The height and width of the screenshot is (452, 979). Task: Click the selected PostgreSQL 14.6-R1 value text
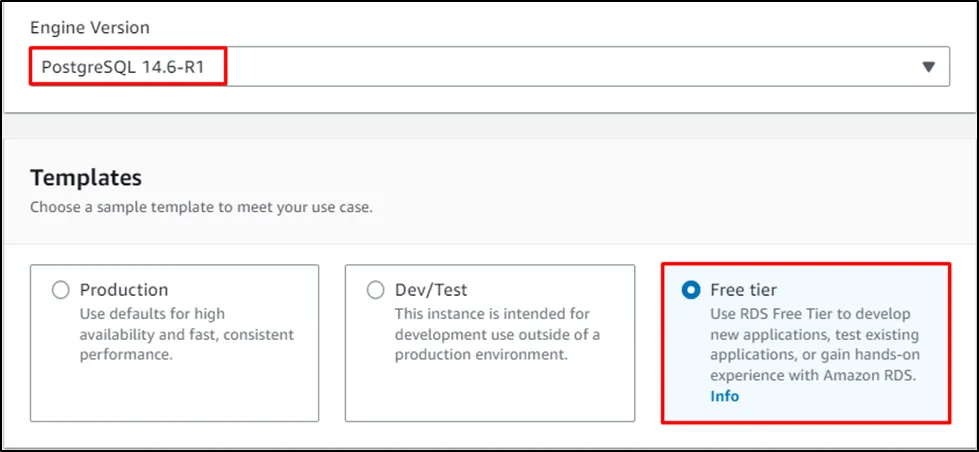124,67
